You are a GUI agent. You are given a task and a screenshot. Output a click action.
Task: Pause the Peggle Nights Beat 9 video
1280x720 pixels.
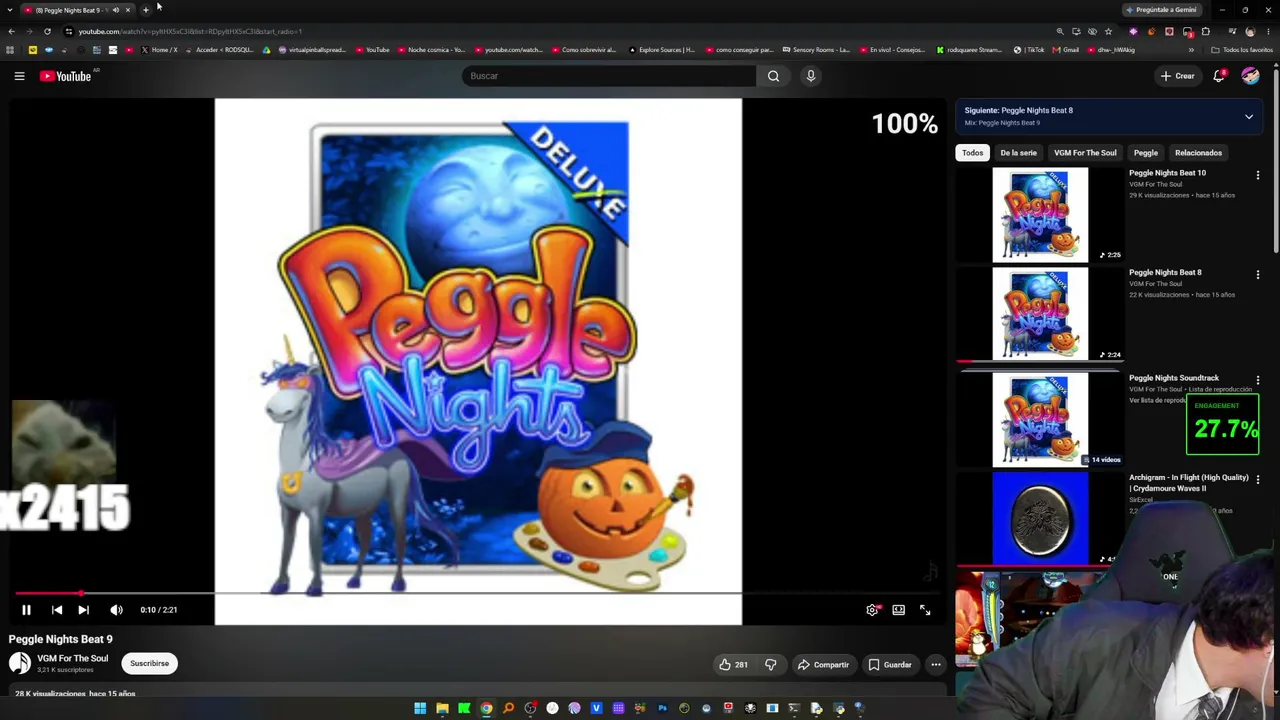pos(26,610)
